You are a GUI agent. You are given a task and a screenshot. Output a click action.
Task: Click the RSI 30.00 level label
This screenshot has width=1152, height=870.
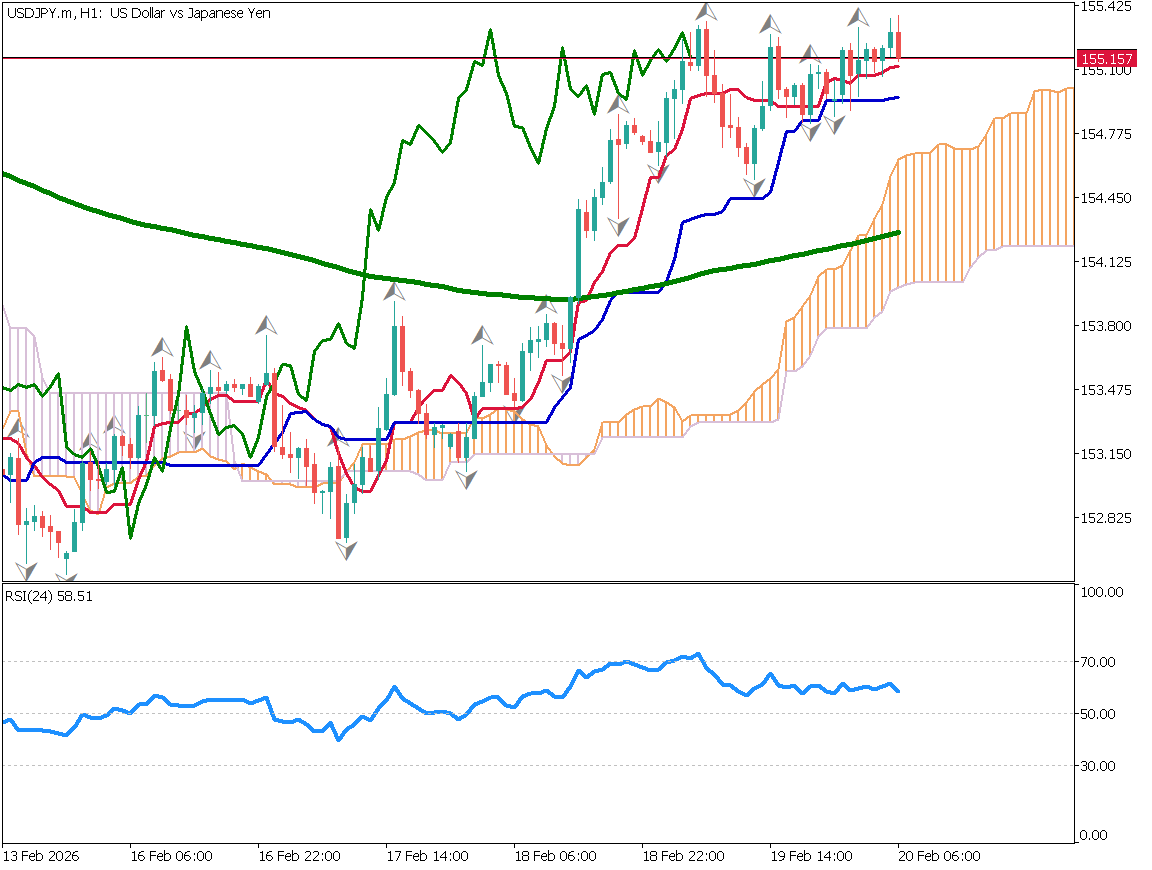coord(1098,766)
